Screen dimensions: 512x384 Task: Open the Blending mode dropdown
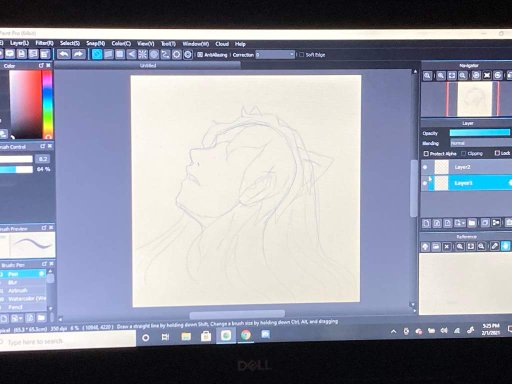pyautogui.click(x=481, y=143)
